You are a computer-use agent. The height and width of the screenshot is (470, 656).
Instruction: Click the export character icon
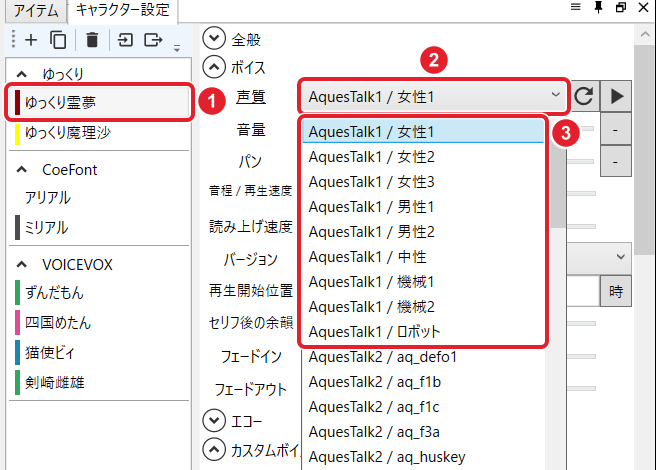click(x=153, y=40)
